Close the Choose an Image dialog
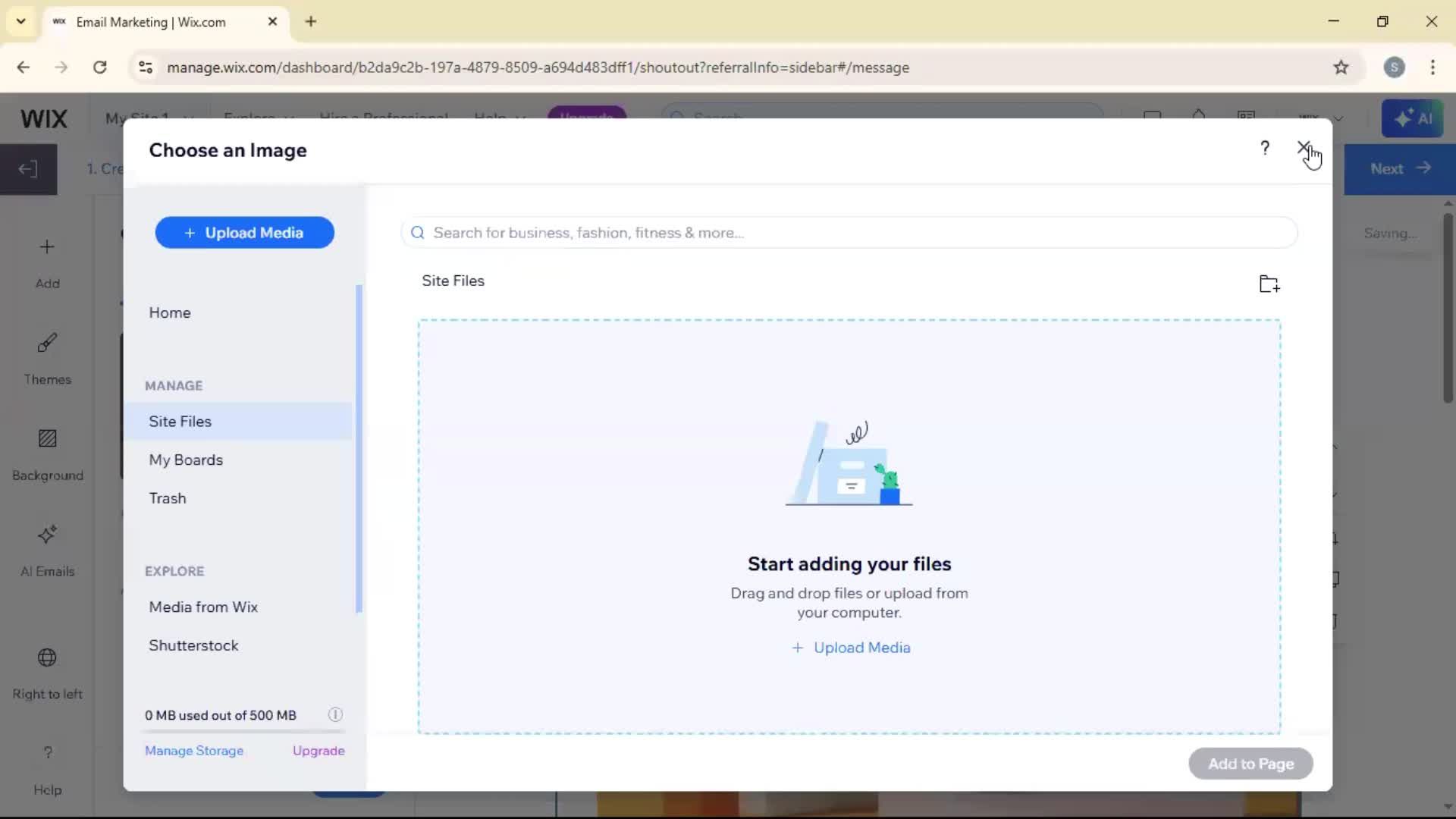The height and width of the screenshot is (819, 1456). [1304, 148]
